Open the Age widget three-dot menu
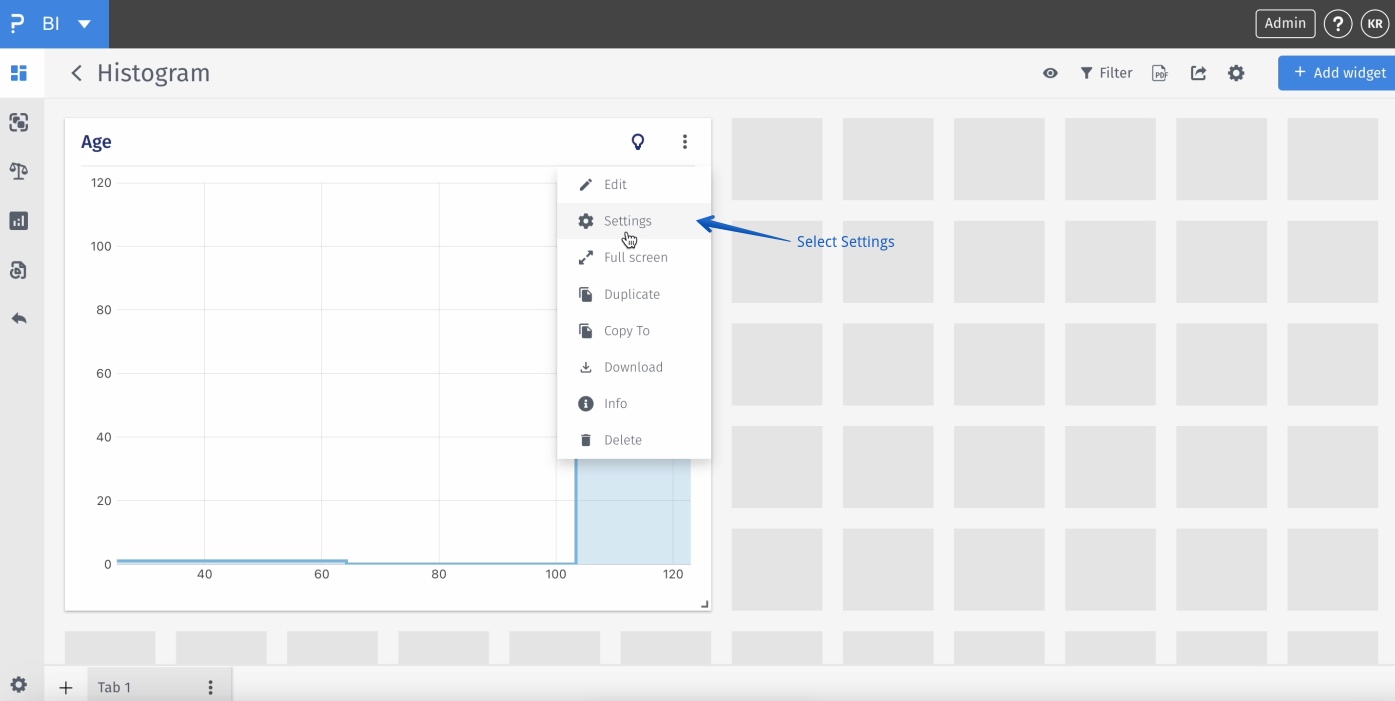Image resolution: width=1395 pixels, height=701 pixels. 685,142
